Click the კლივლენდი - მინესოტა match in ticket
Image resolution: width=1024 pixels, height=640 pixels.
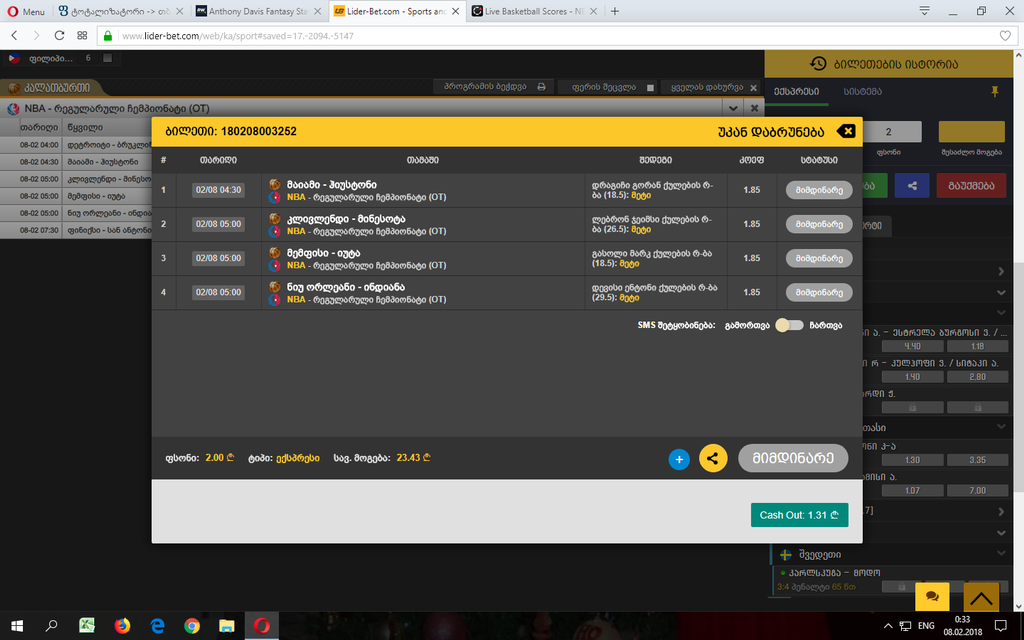tap(346, 219)
